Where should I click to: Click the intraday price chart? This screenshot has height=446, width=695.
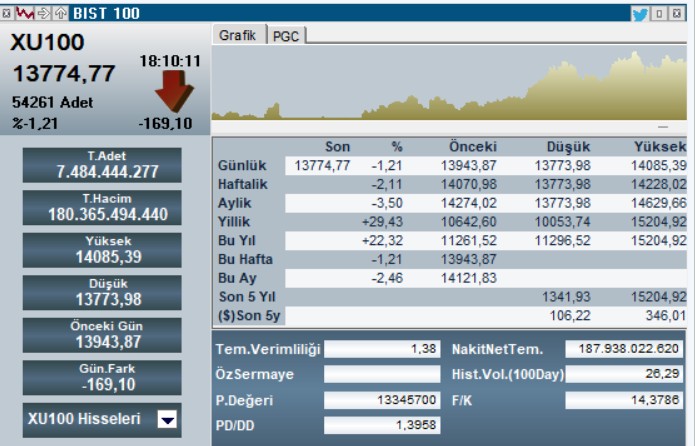(x=449, y=83)
